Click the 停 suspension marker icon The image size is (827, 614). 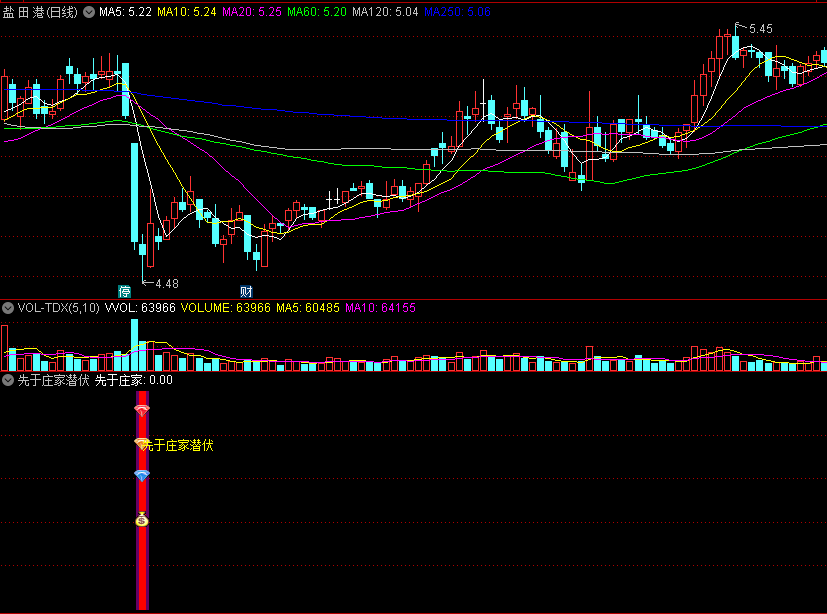pyautogui.click(x=124, y=291)
